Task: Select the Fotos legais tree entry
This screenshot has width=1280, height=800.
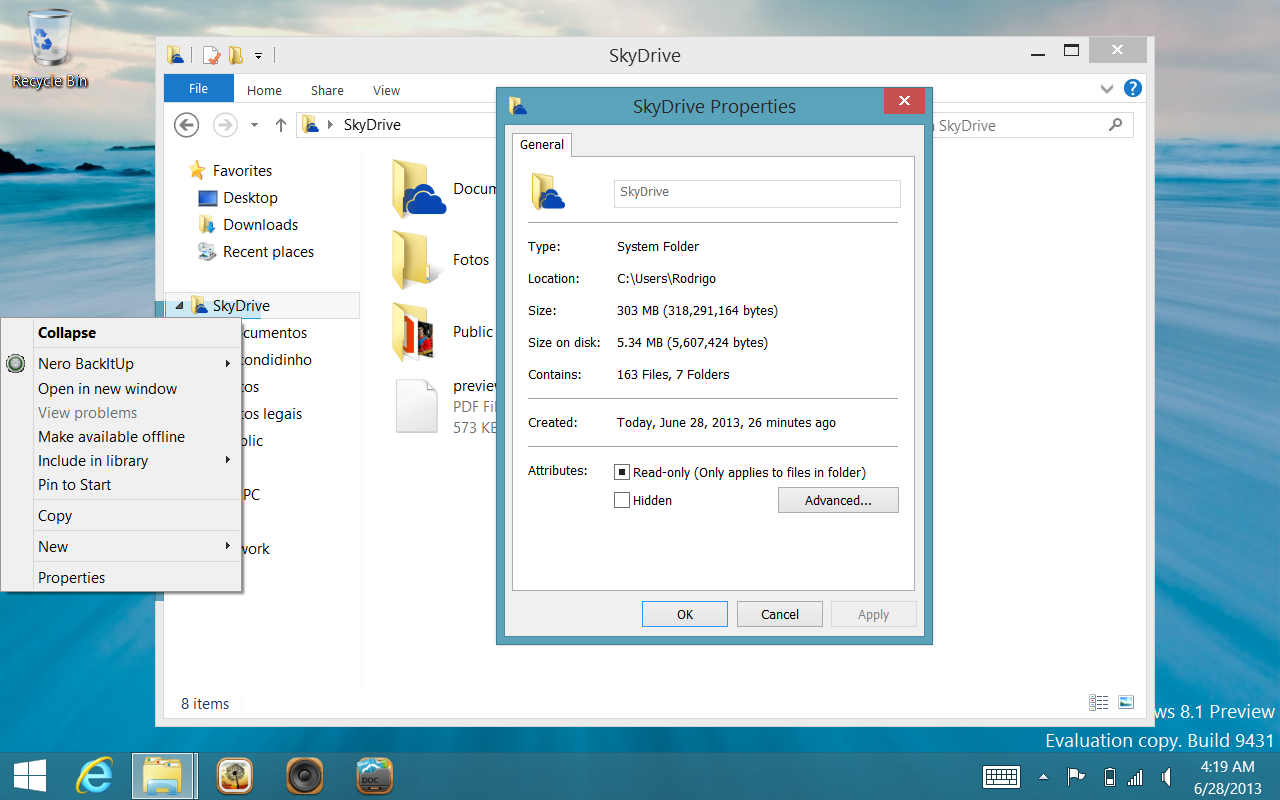Action: (x=273, y=414)
